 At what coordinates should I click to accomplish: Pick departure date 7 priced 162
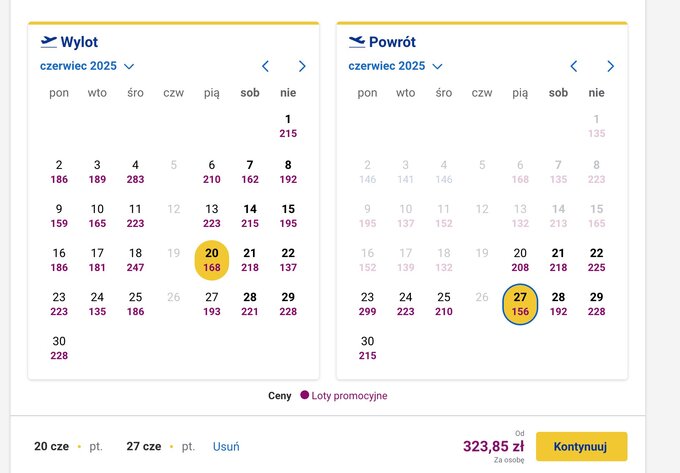coord(250,172)
